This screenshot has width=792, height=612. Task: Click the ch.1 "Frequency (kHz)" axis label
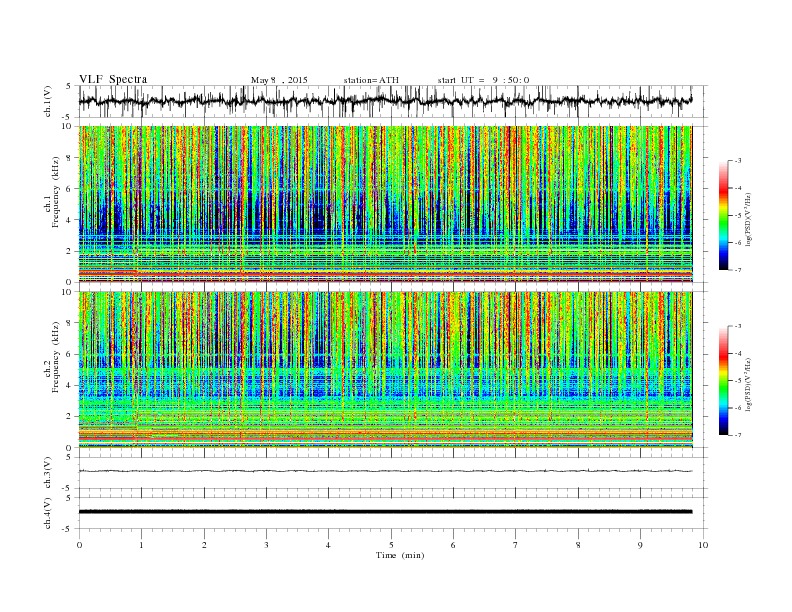tap(56, 192)
